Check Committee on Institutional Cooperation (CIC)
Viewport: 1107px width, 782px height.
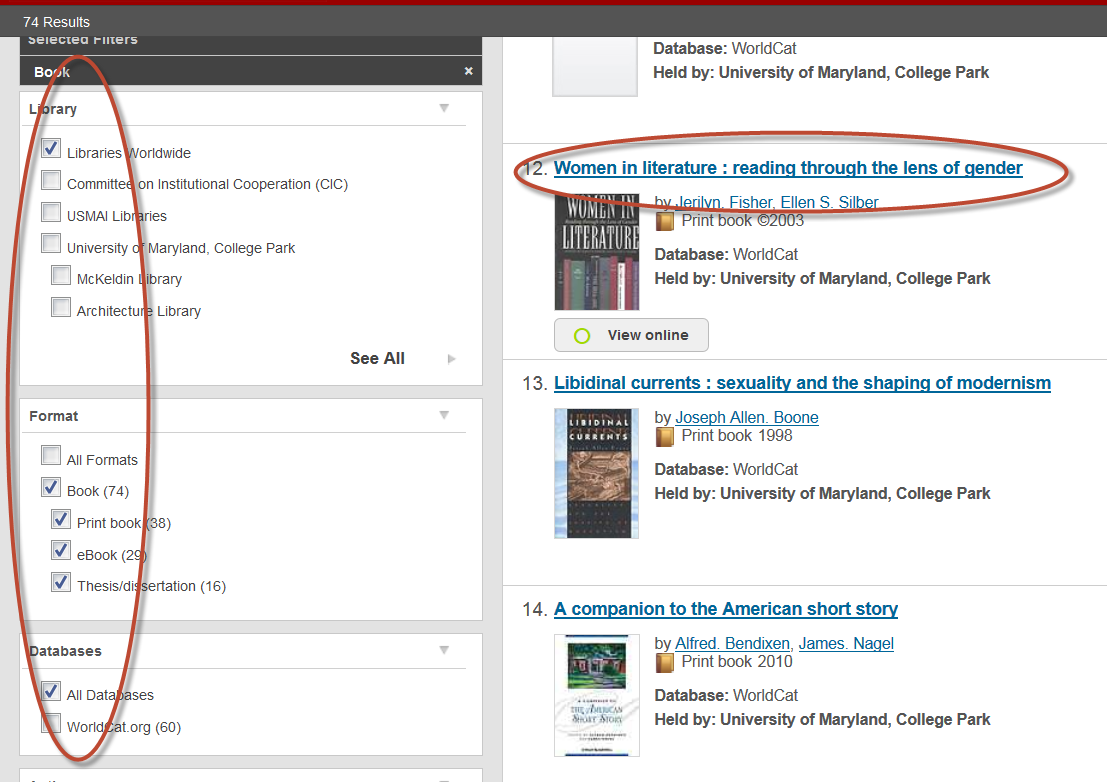pyautogui.click(x=51, y=180)
